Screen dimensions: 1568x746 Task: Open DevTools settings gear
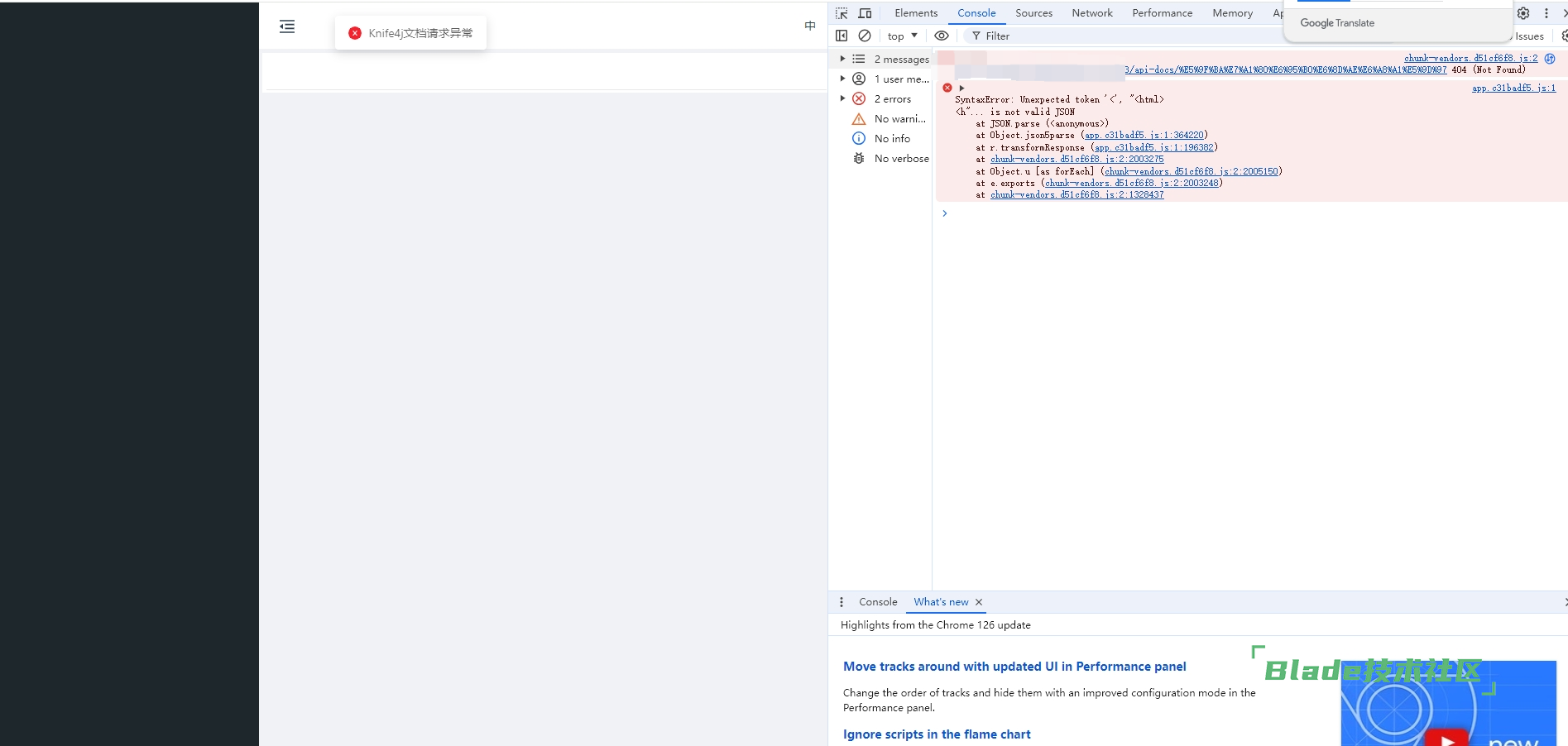(x=1523, y=13)
